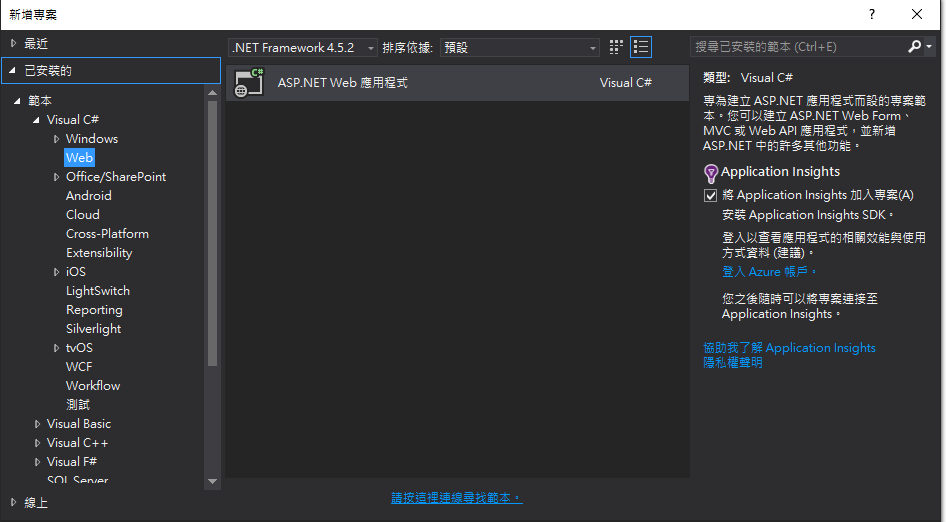Expand the tvOS node arrow
The width and height of the screenshot is (946, 522).
tap(56, 348)
